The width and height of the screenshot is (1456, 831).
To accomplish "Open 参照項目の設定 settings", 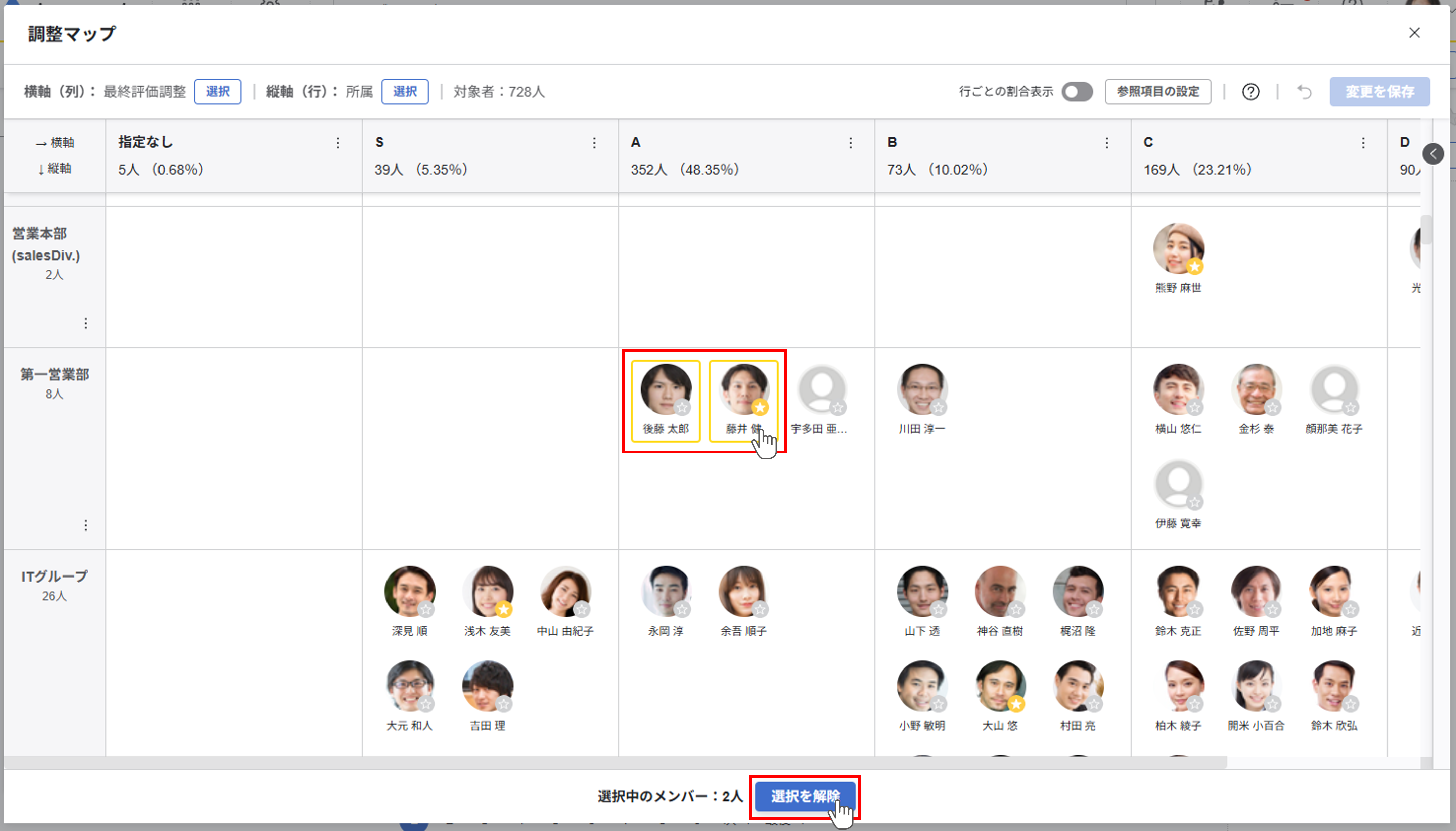I will [1157, 92].
